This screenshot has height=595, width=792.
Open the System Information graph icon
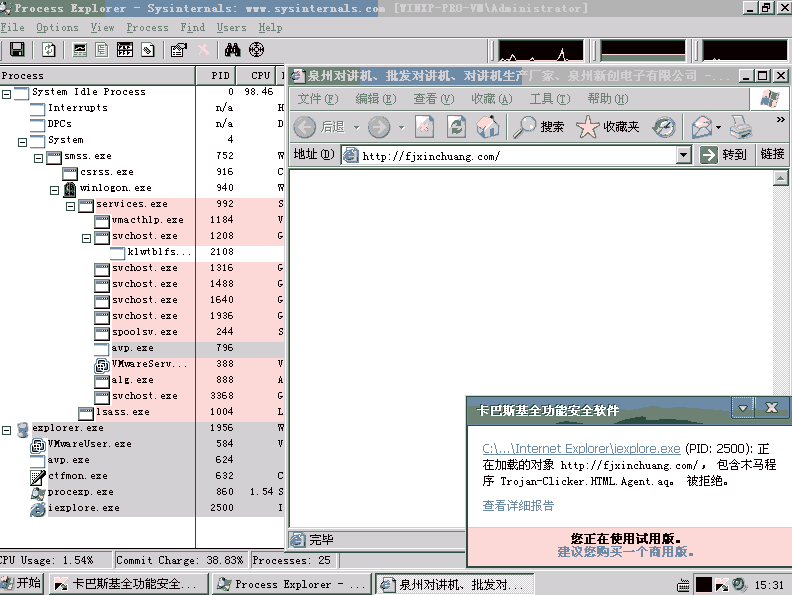(x=80, y=49)
